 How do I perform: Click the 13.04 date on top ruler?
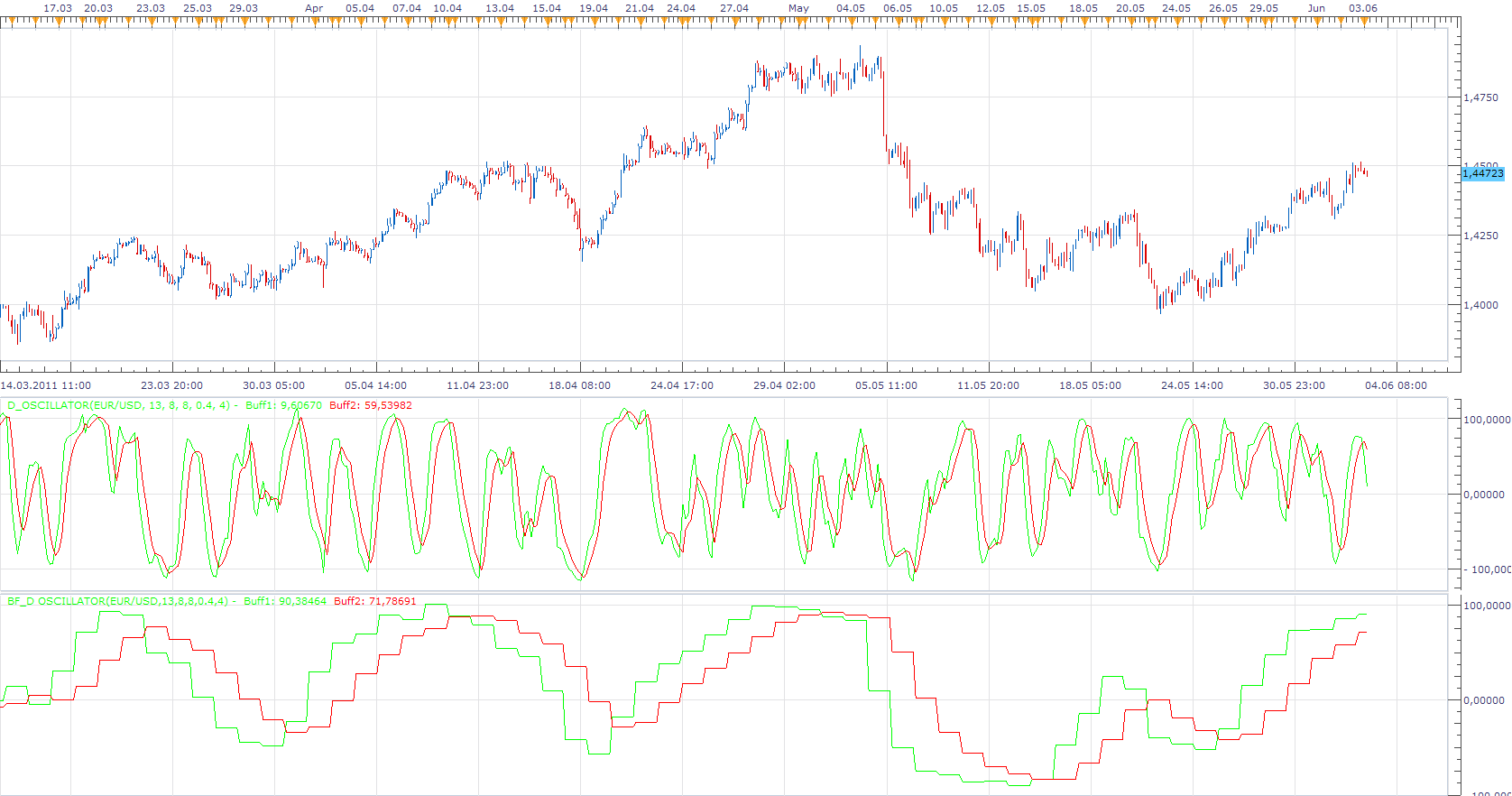[500, 8]
